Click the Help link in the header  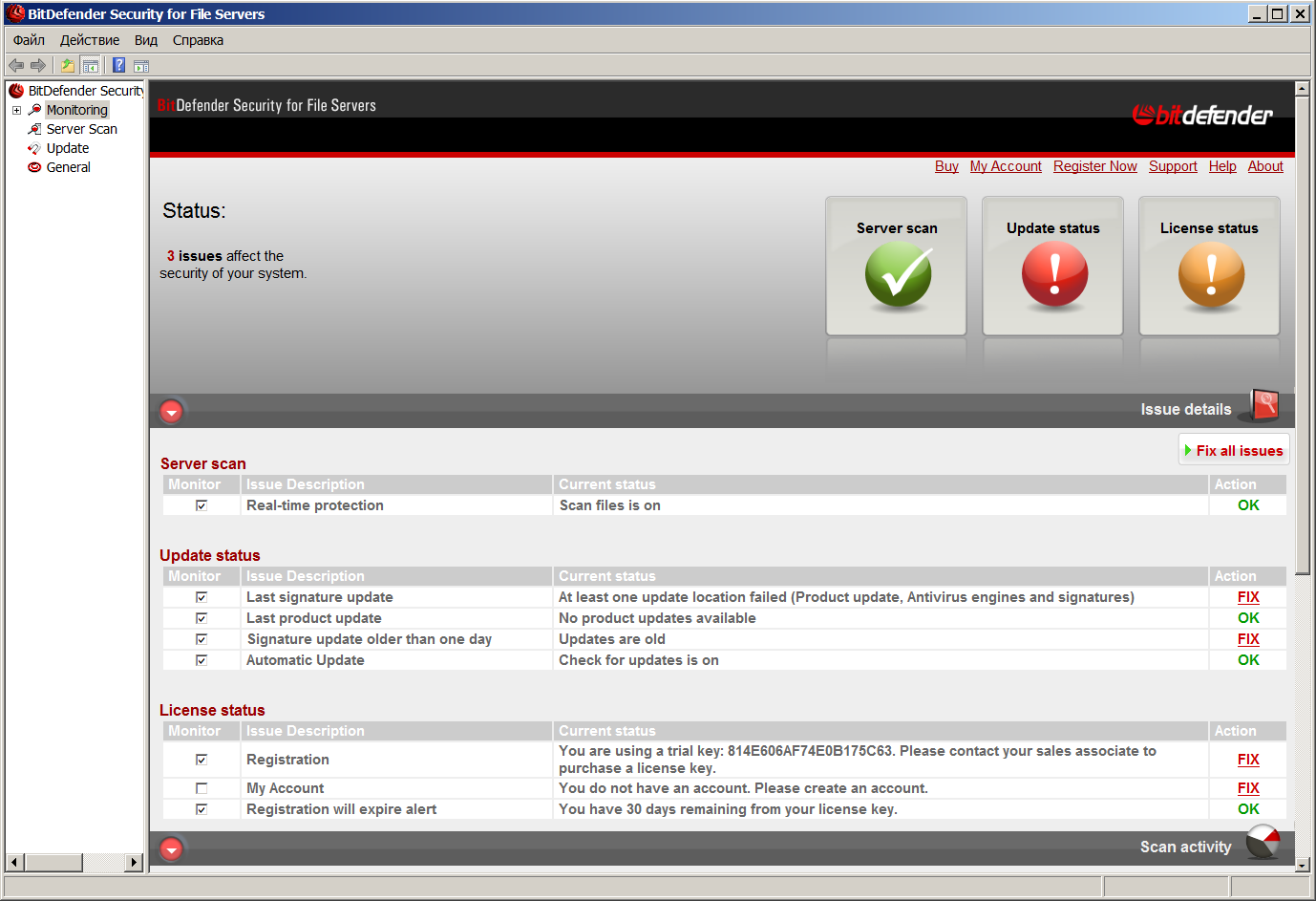point(1222,166)
